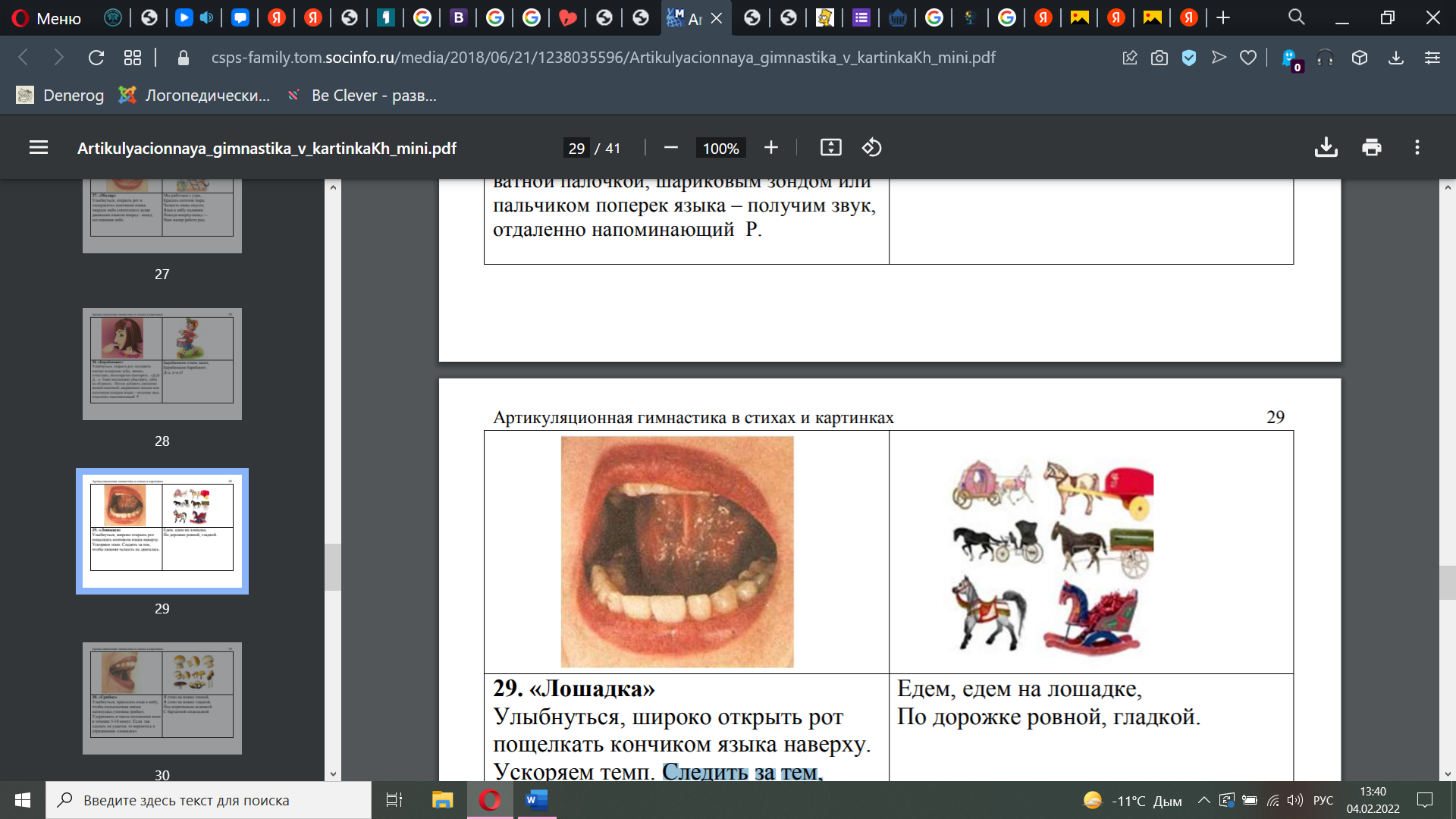Open the Denerog bookmark
Screen dimensions: 1456x819
pos(61,96)
